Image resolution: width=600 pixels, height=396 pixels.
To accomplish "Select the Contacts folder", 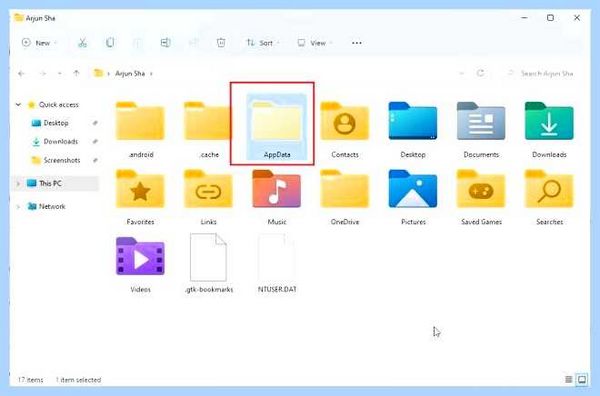I will pos(345,129).
